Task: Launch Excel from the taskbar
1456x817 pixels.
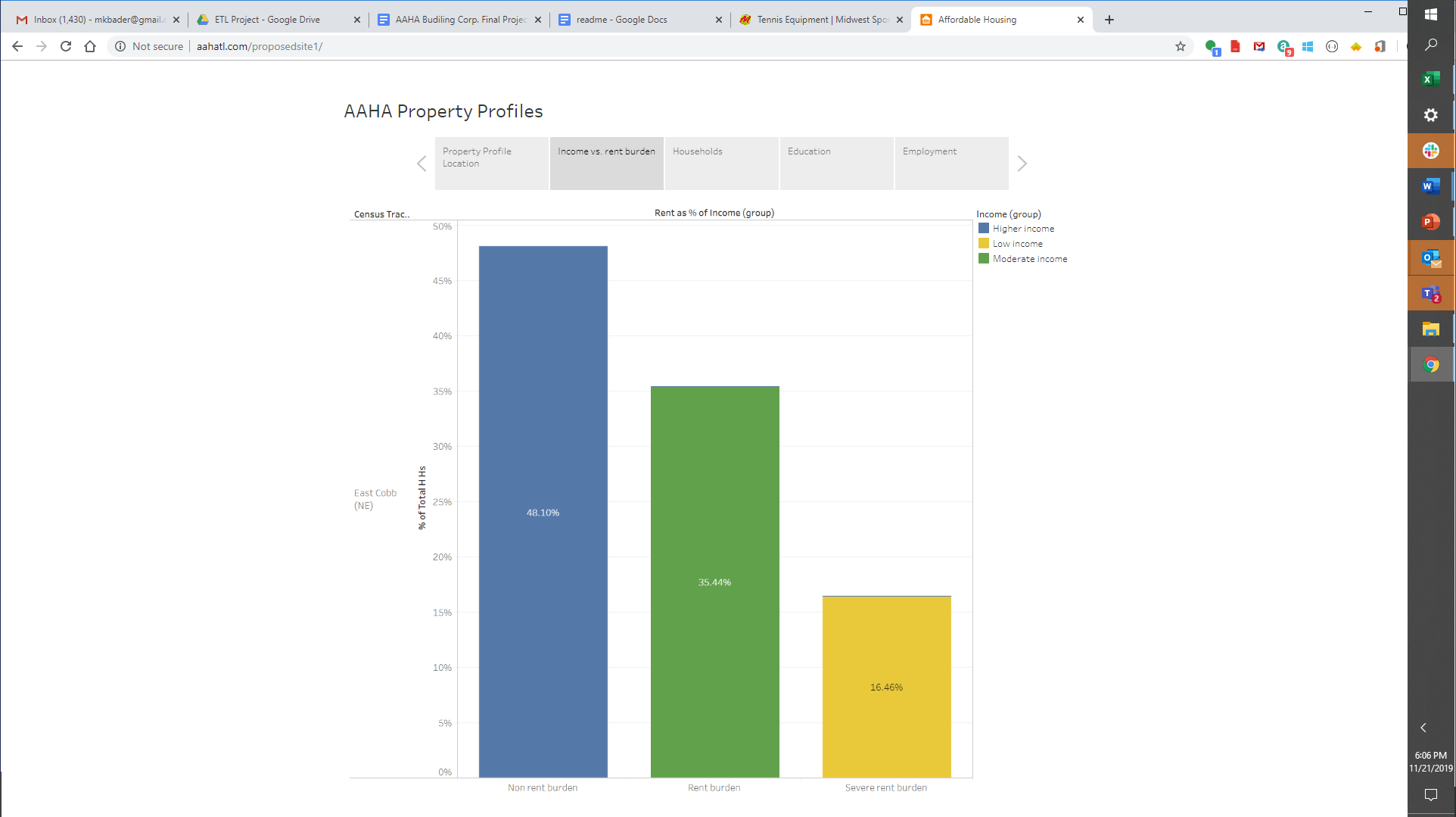Action: (x=1431, y=79)
